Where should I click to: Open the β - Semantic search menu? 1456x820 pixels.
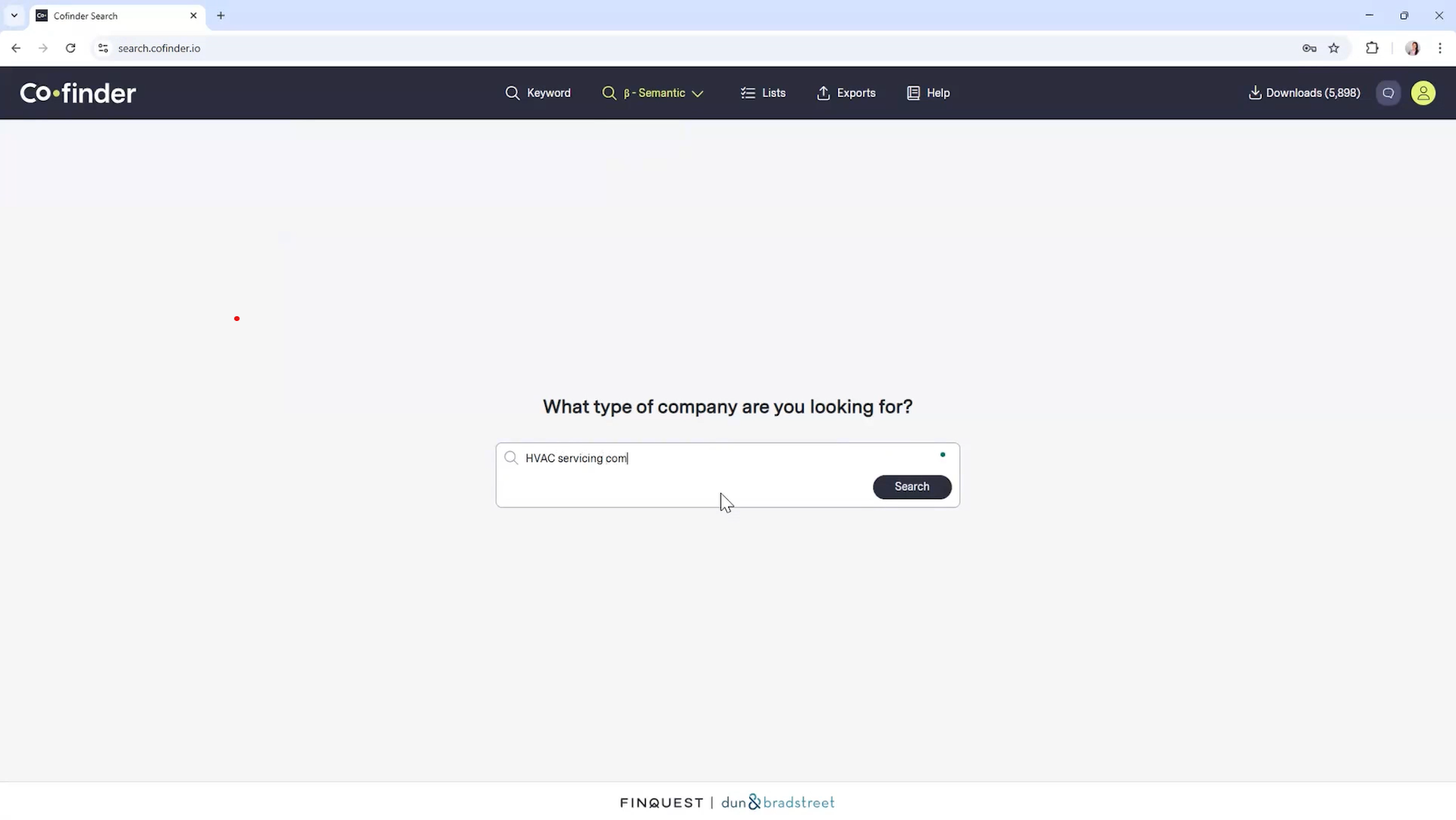[653, 93]
